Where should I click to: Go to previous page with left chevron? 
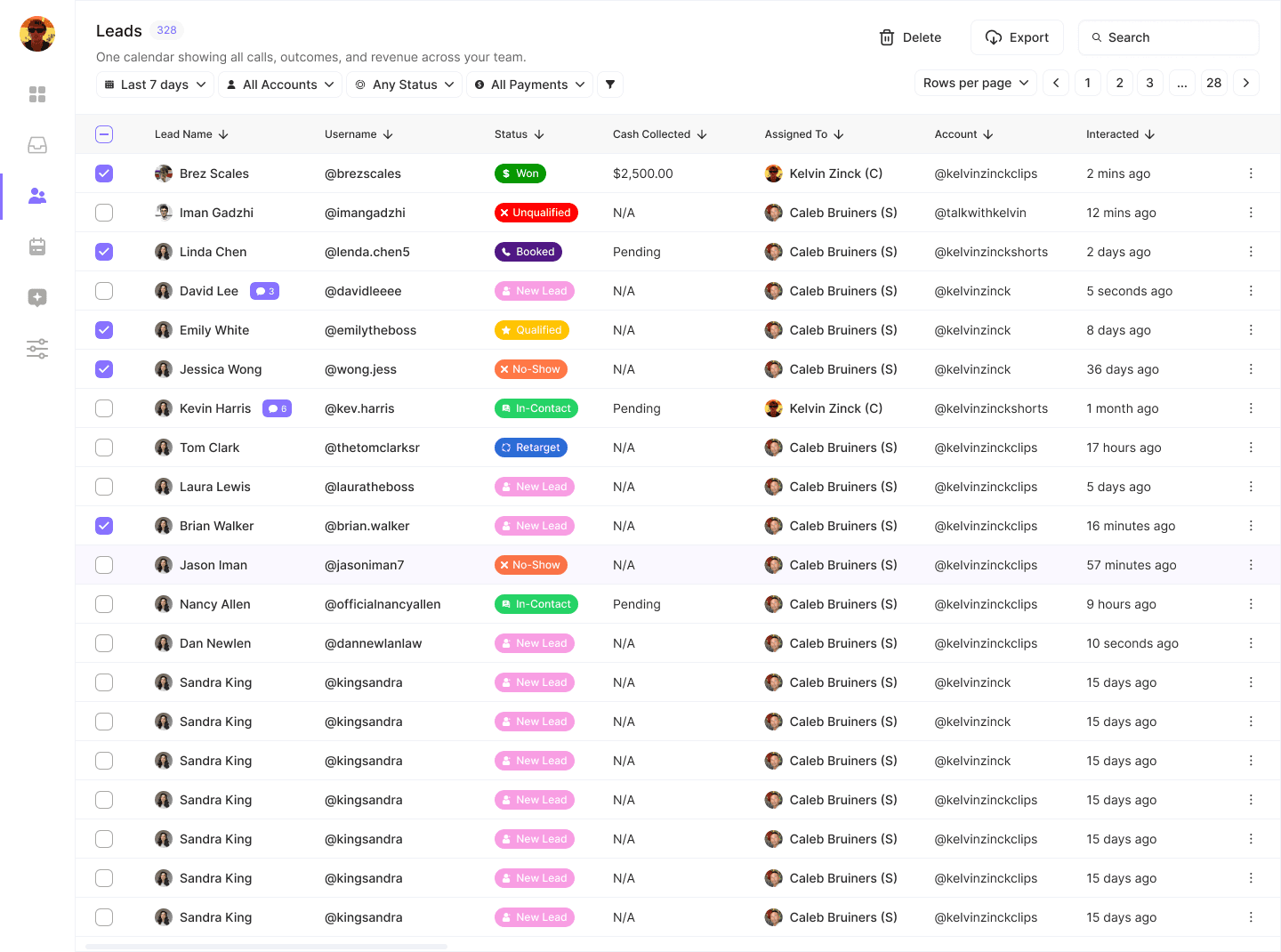pyautogui.click(x=1056, y=83)
